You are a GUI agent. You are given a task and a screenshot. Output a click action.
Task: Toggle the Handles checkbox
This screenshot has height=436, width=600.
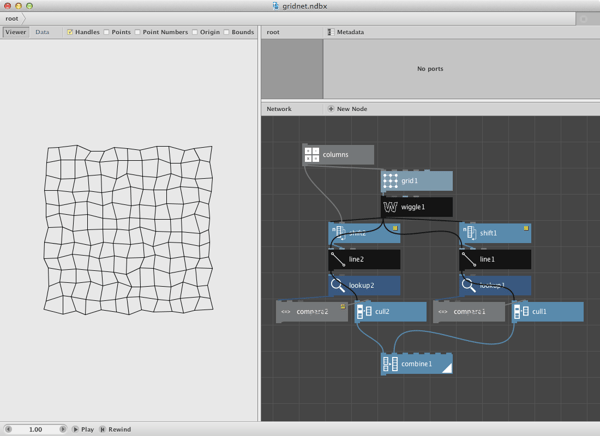tap(70, 32)
